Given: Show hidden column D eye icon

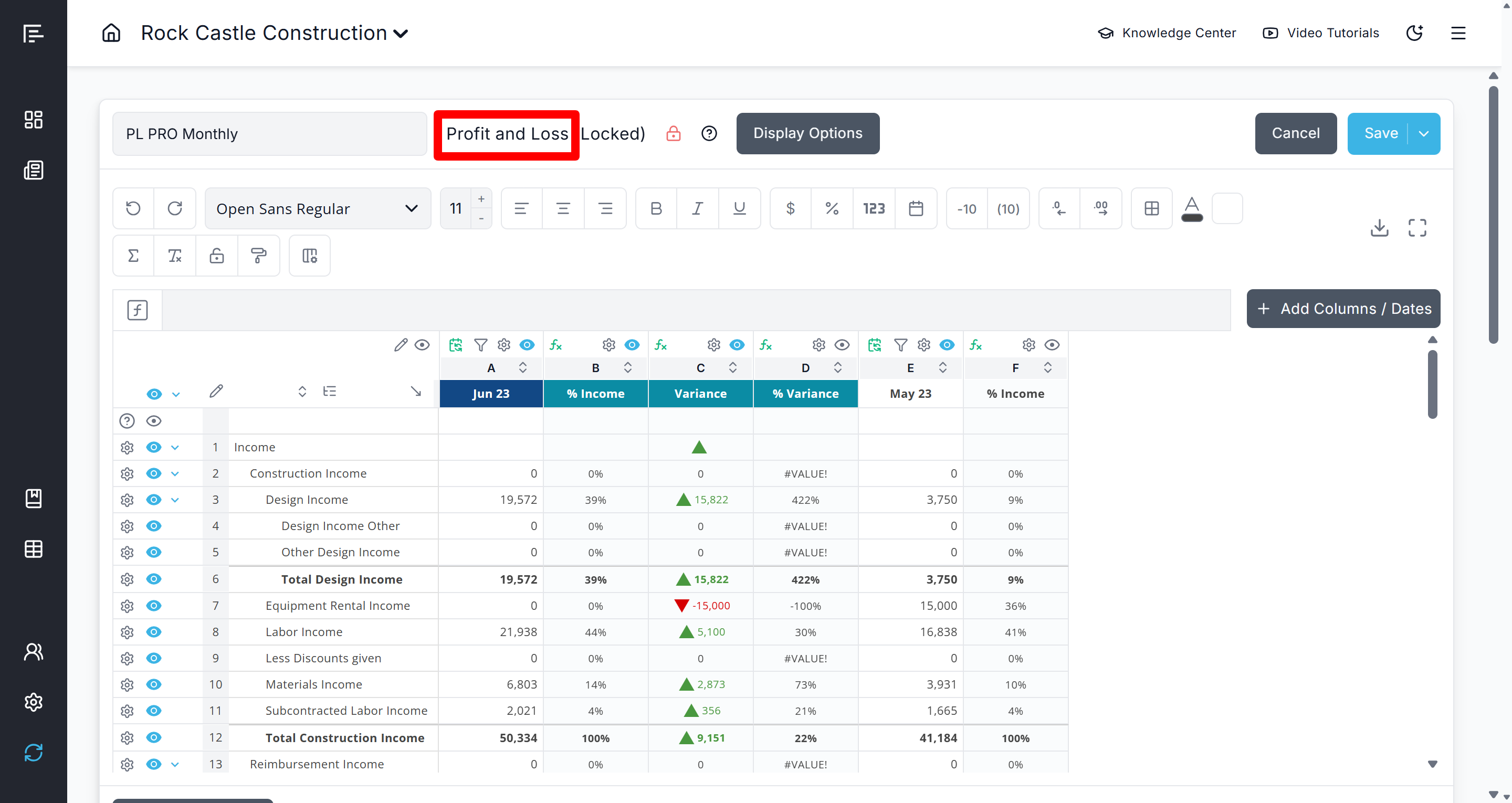Looking at the screenshot, I should [x=842, y=345].
